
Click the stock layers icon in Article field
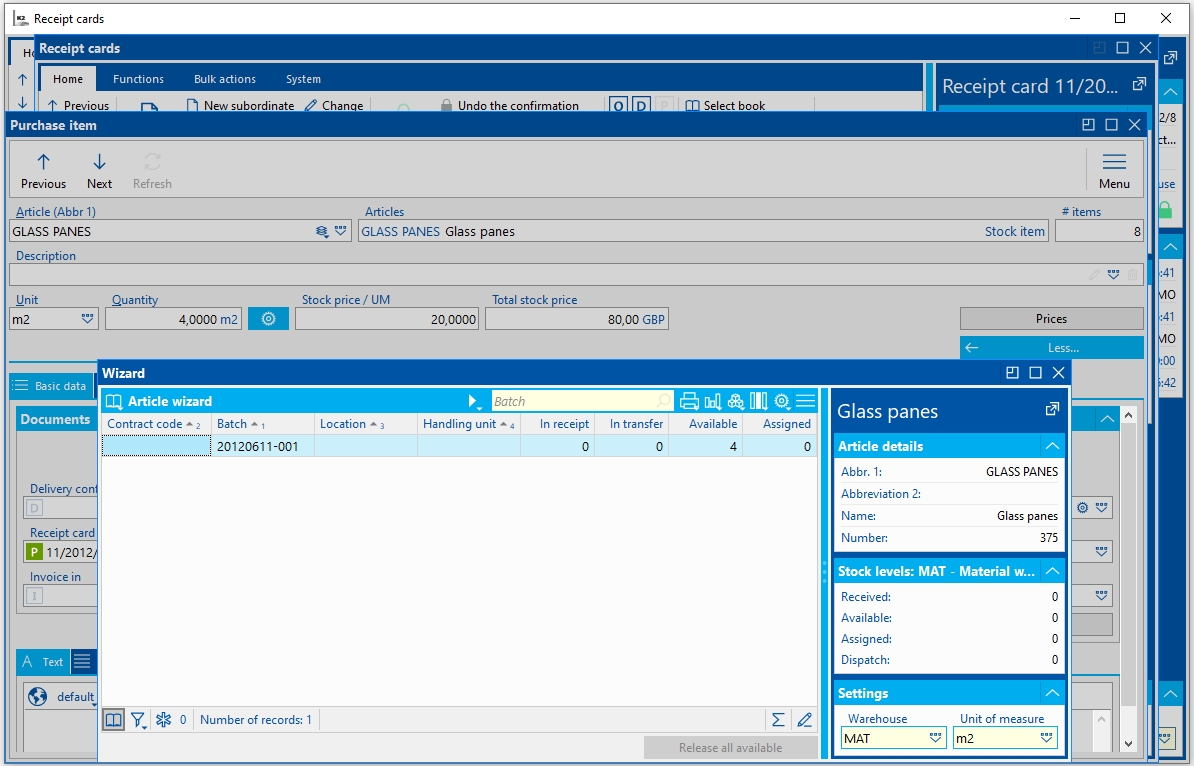click(322, 231)
